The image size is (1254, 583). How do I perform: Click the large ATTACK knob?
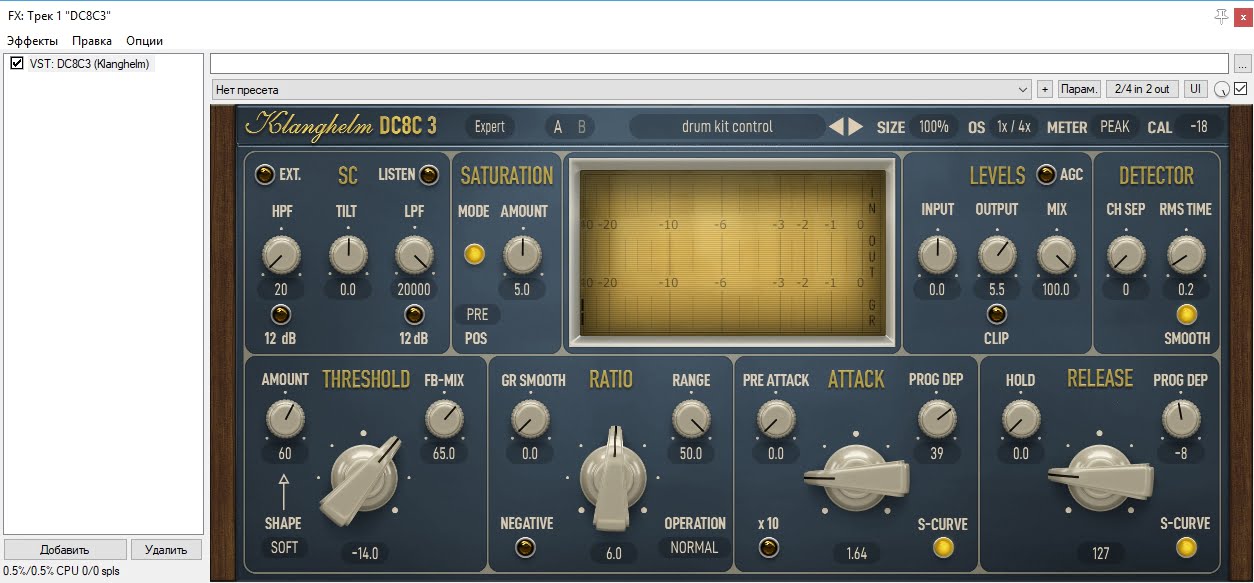(x=856, y=478)
